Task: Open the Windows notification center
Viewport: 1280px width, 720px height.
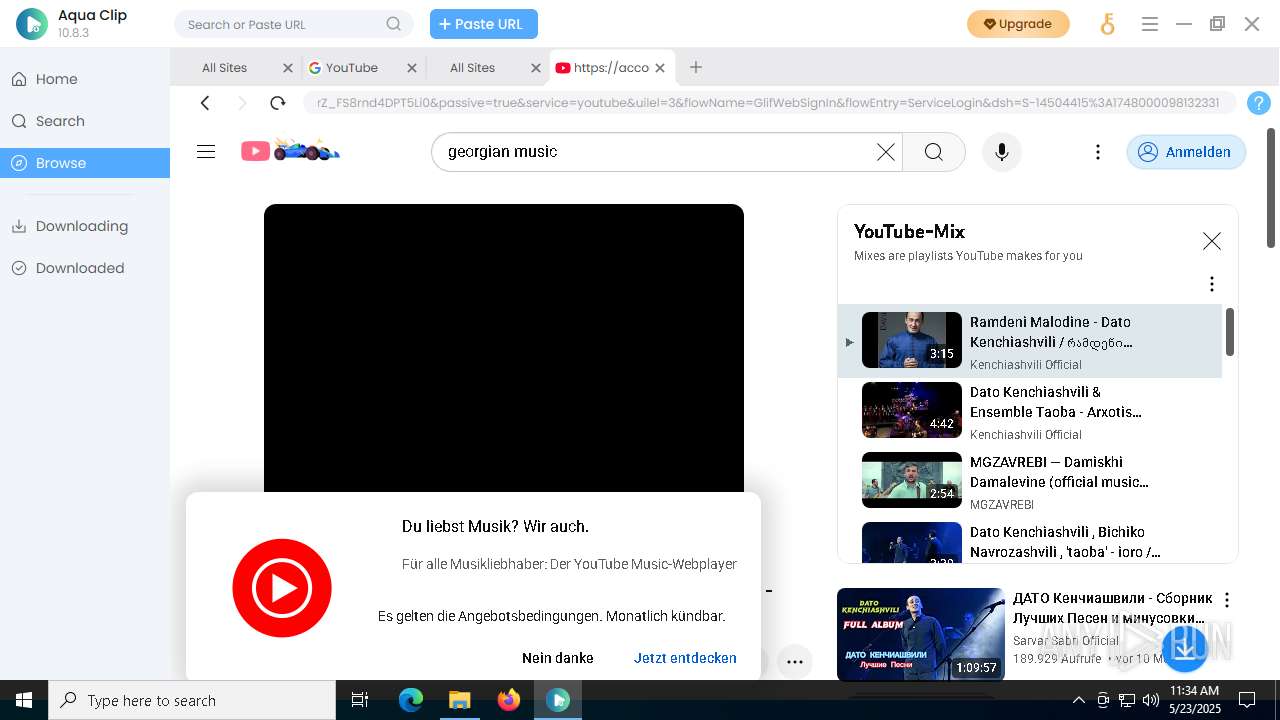Action: [x=1247, y=700]
